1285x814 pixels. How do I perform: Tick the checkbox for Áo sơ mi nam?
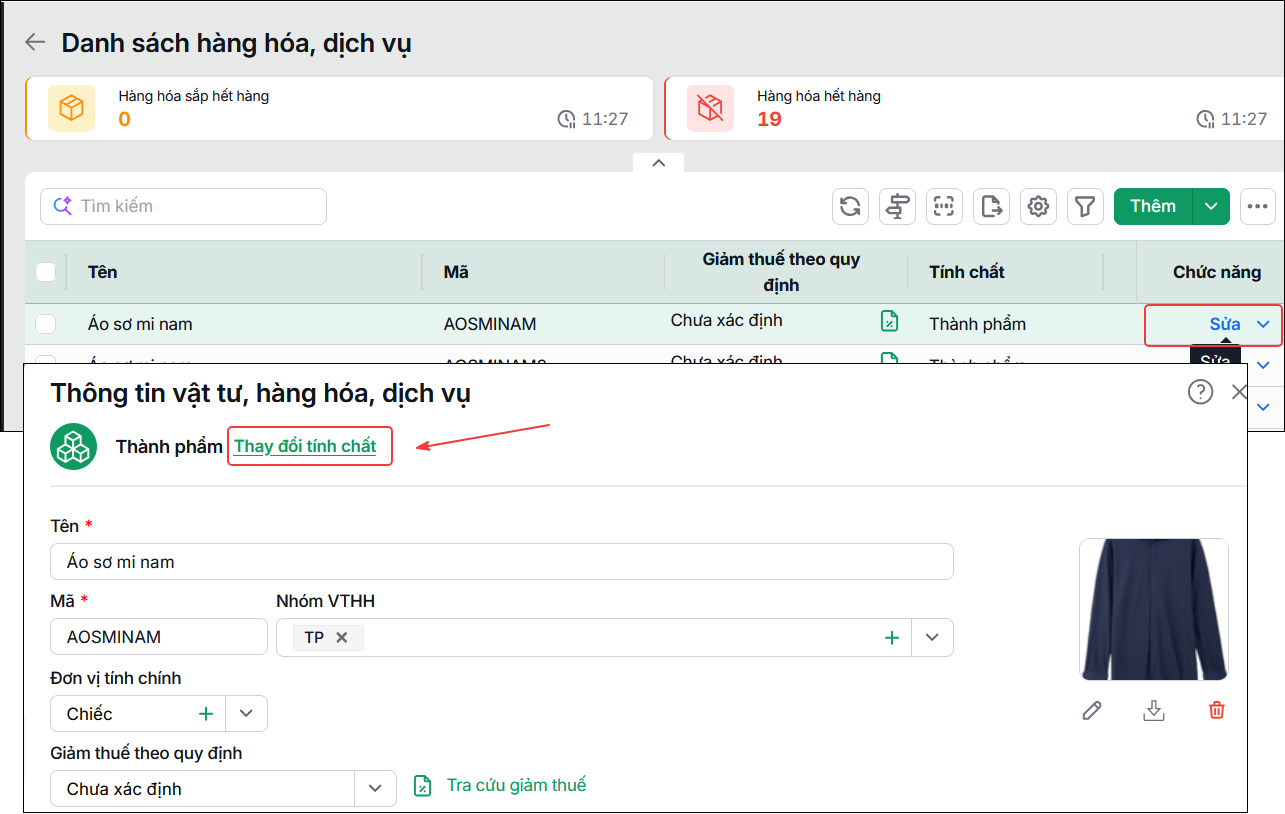pos(46,324)
